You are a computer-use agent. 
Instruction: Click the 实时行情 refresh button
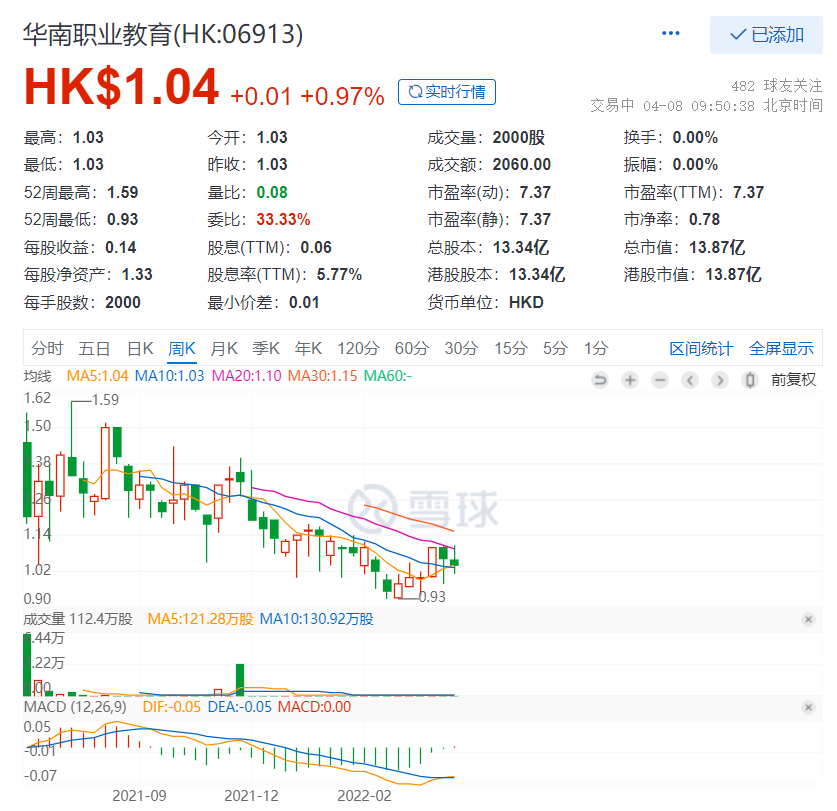pyautogui.click(x=446, y=93)
